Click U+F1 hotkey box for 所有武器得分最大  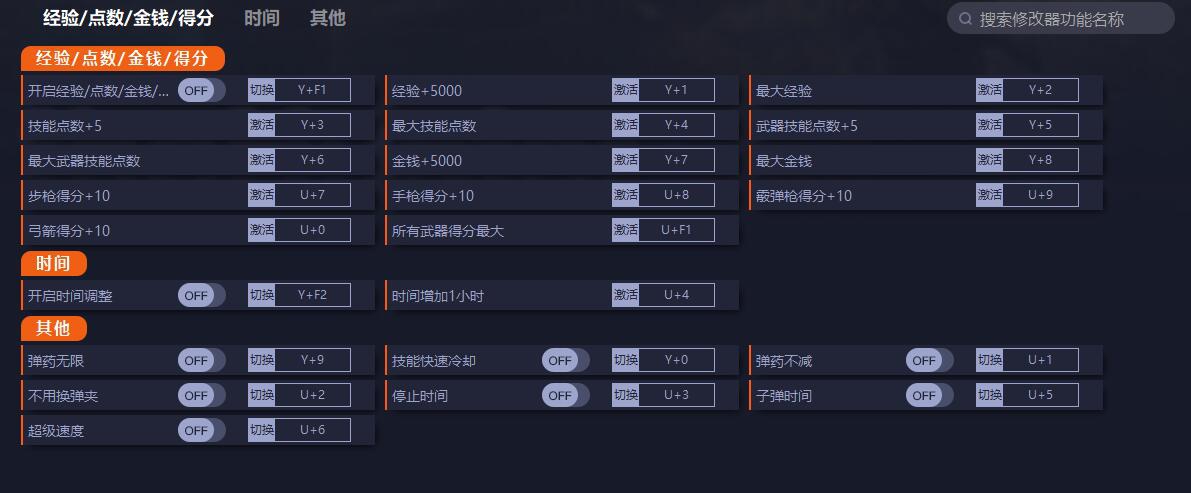coord(676,231)
